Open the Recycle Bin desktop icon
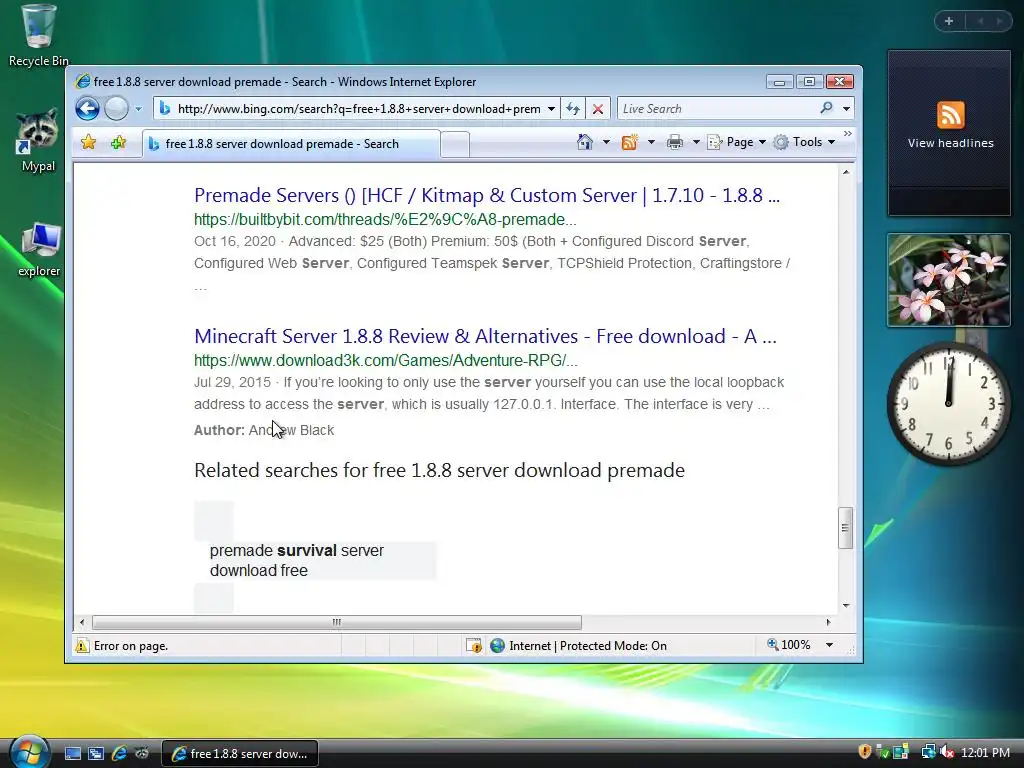The width and height of the screenshot is (1024, 768). (39, 35)
